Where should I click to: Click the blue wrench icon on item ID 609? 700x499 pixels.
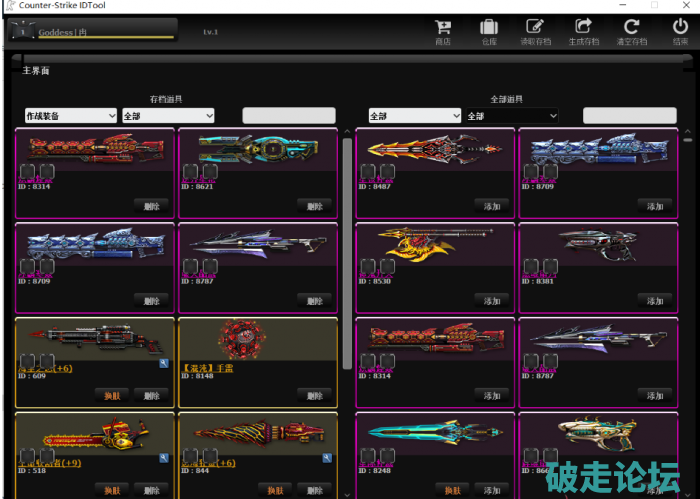tap(163, 365)
